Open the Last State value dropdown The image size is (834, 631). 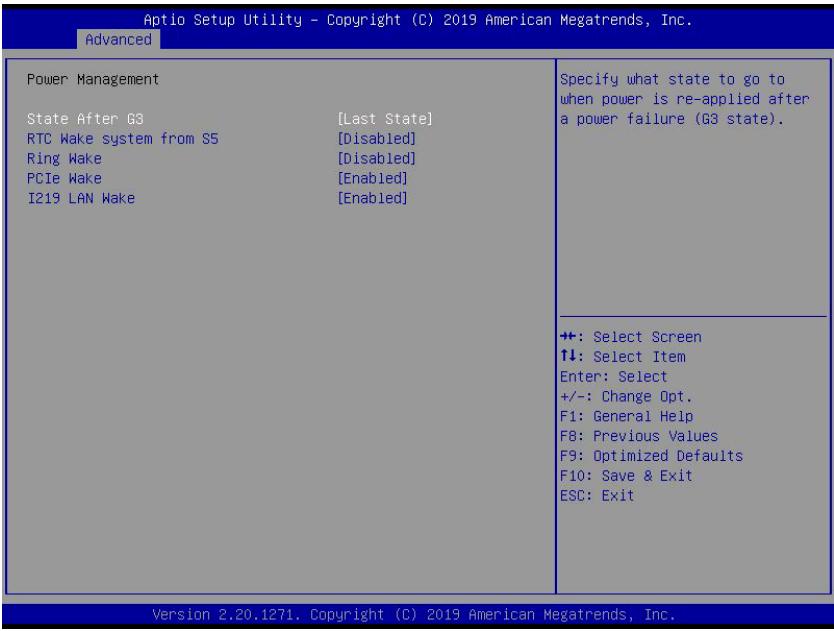tap(385, 119)
